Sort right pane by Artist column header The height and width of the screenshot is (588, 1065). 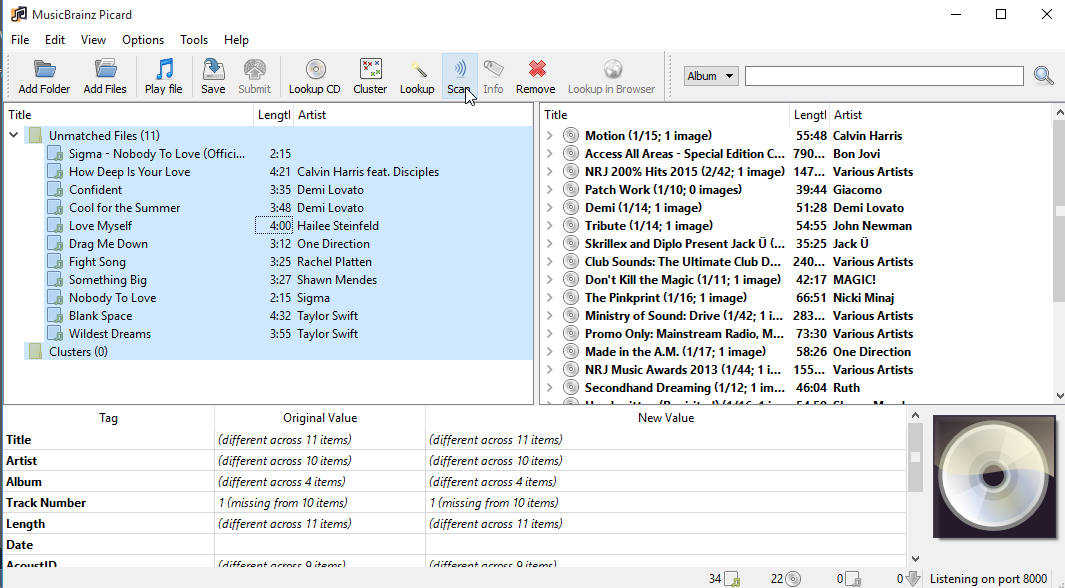click(x=940, y=115)
